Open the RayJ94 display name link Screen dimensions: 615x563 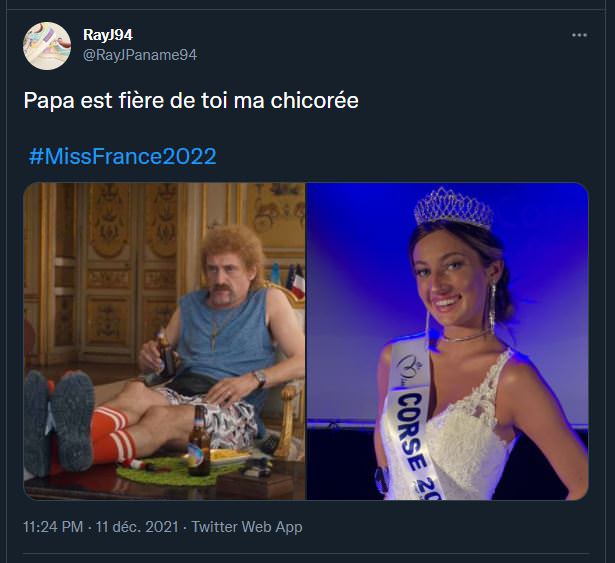(107, 35)
